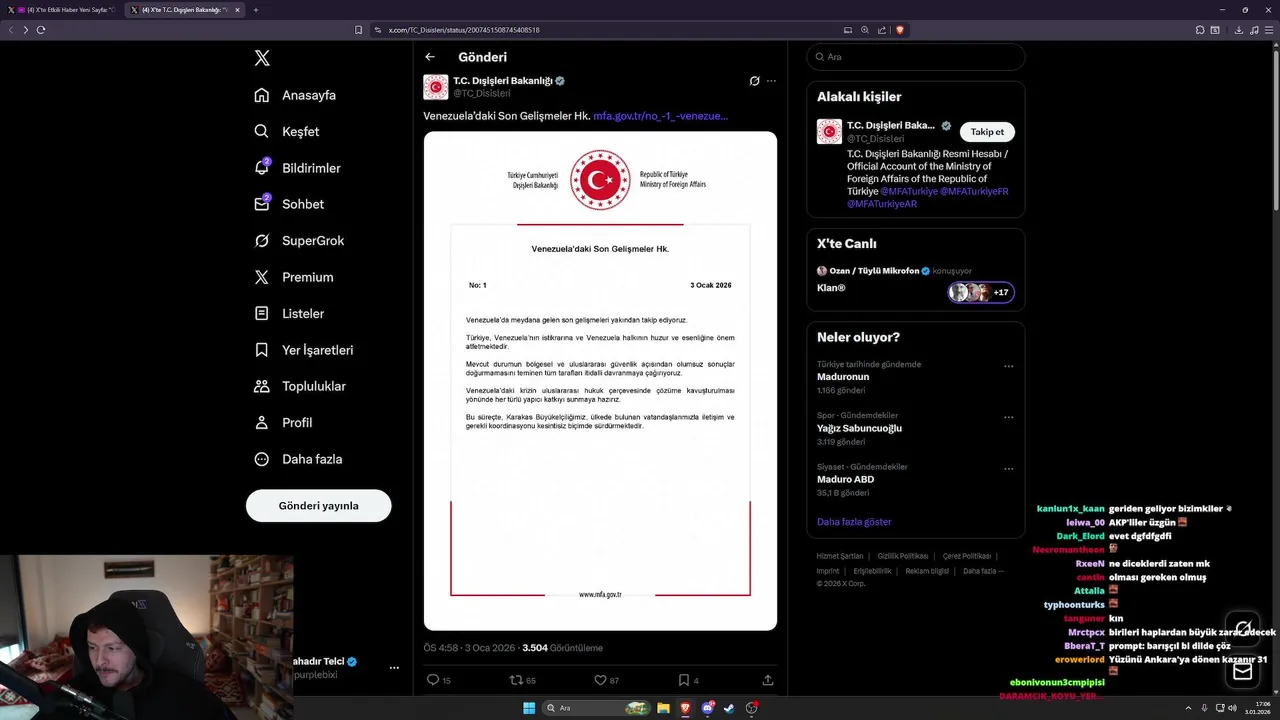Reload the page
This screenshot has width=1280, height=720.
coord(41,30)
